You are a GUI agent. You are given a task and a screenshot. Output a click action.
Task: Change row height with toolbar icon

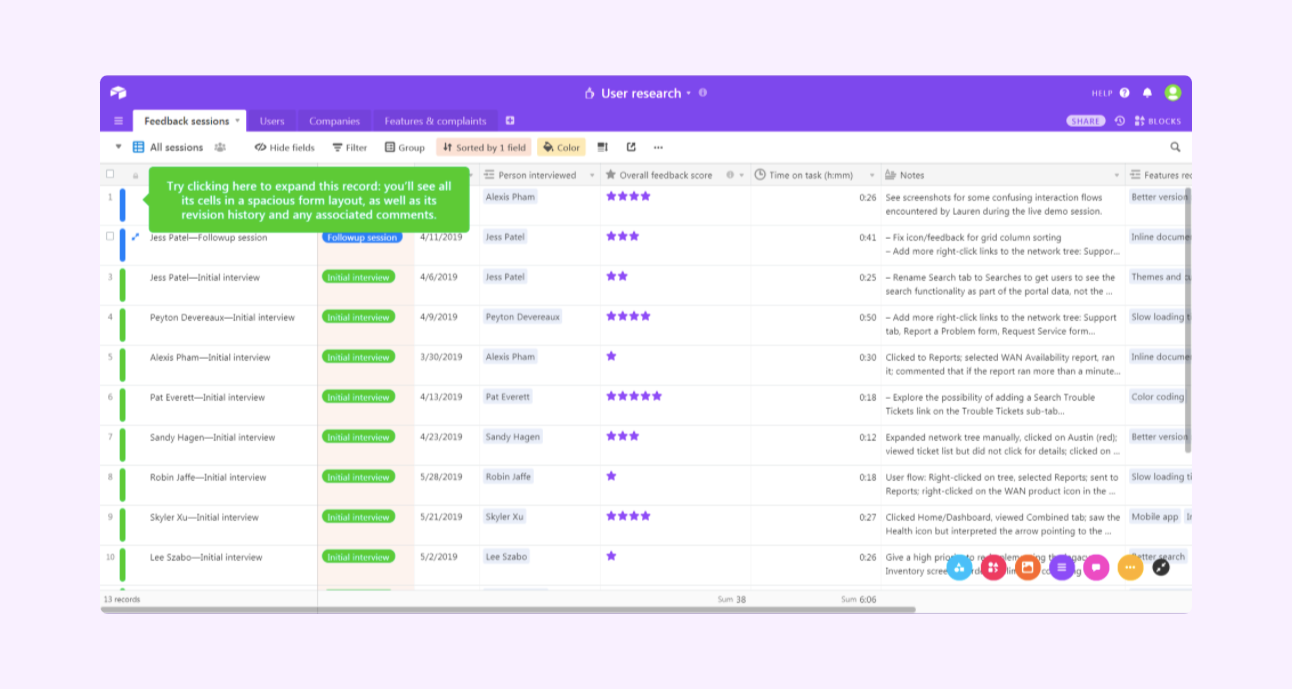(x=603, y=147)
